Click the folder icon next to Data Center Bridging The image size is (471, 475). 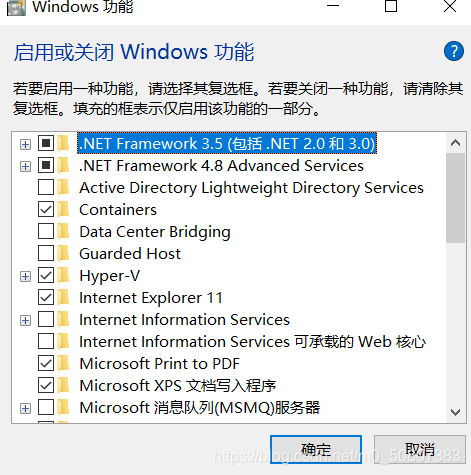click(63, 231)
